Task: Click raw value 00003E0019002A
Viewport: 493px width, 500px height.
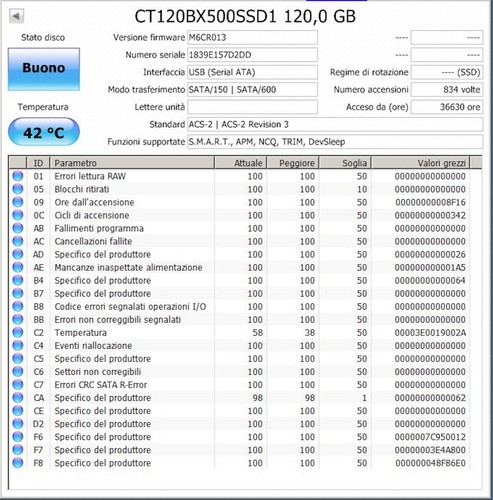Action: [x=430, y=332]
